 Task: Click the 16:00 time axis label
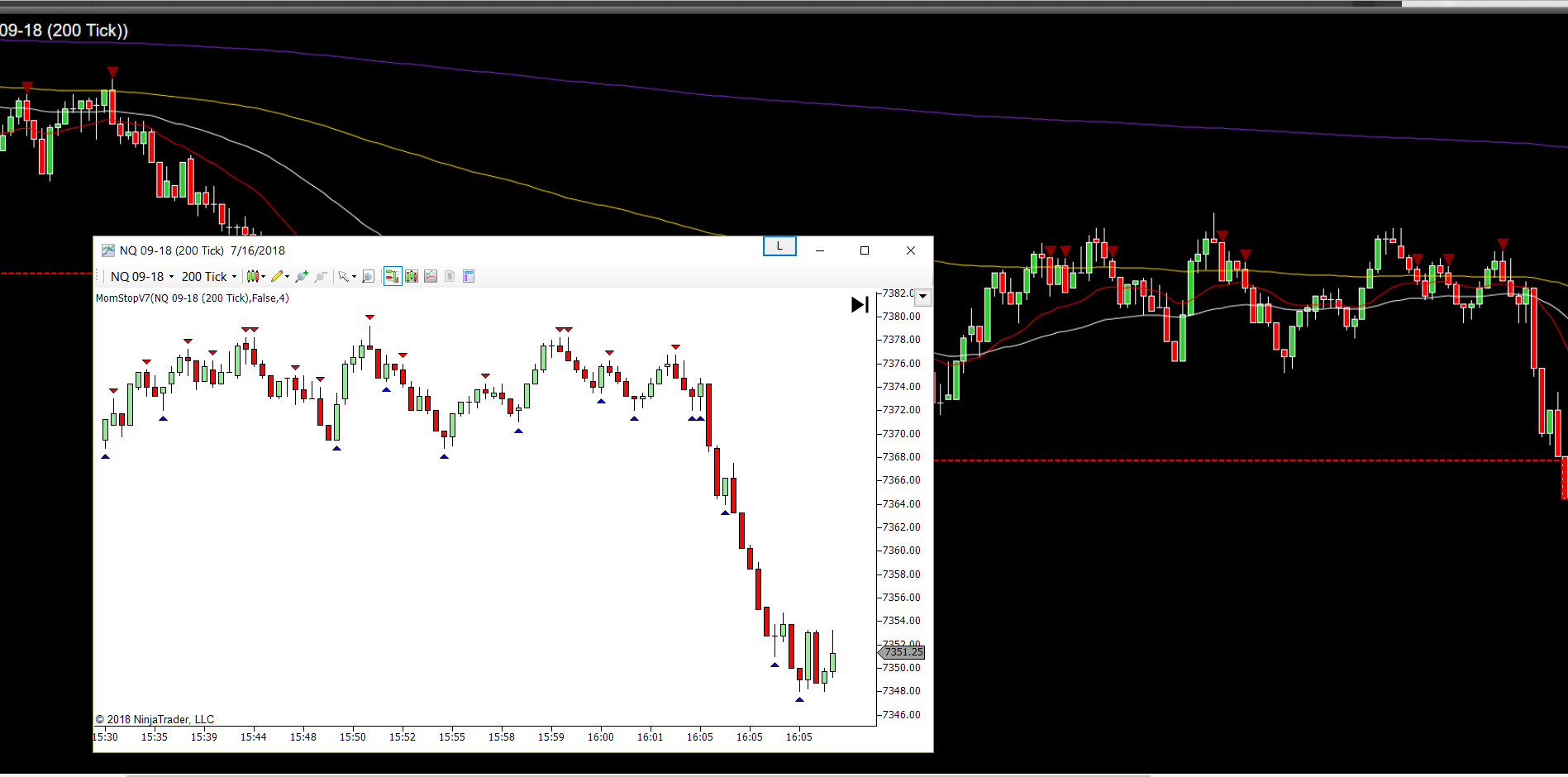pos(601,737)
